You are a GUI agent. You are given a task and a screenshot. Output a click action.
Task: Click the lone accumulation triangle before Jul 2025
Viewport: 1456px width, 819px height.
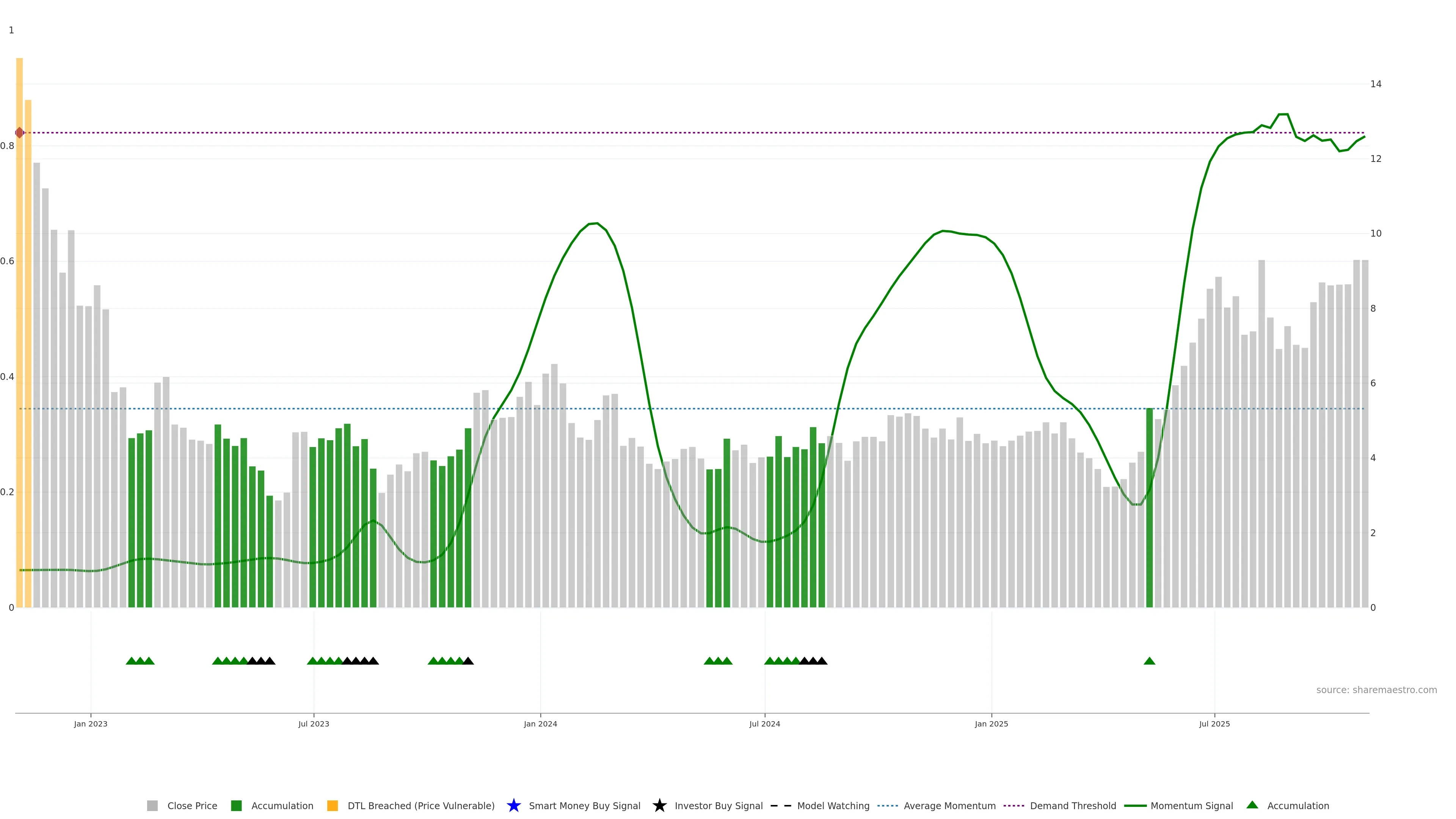pyautogui.click(x=1149, y=661)
